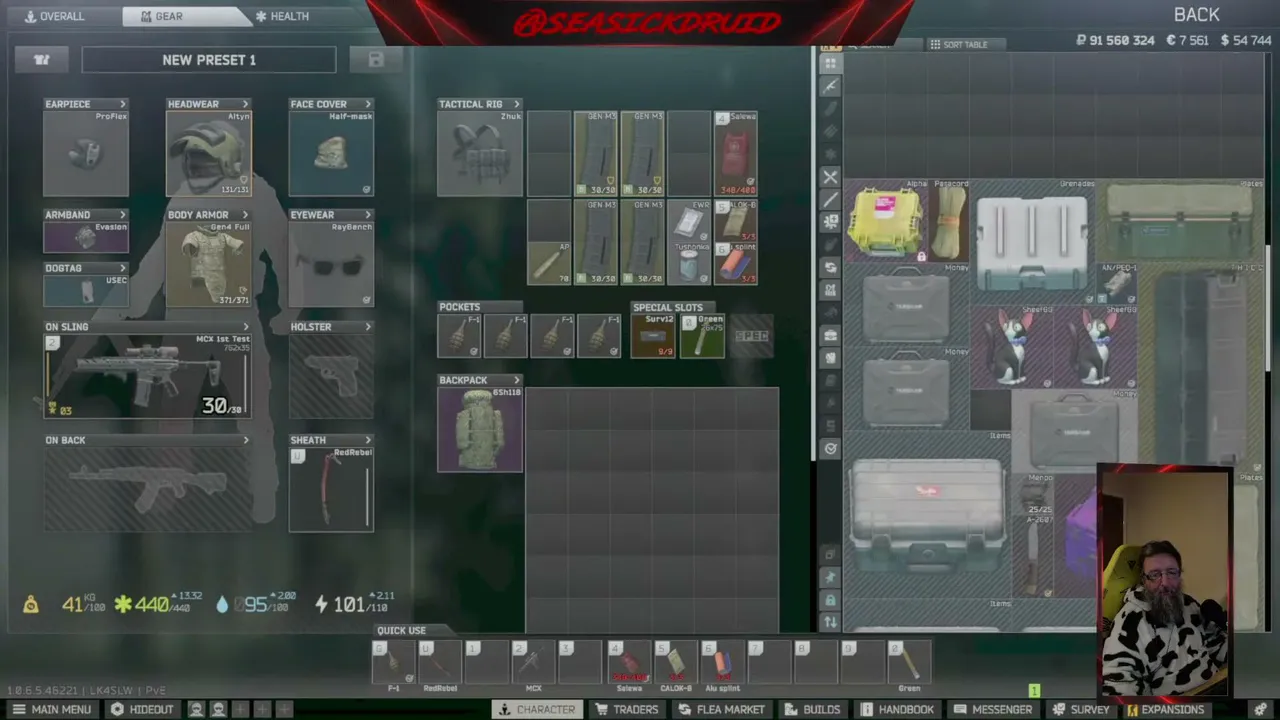Open the Grenades case in stash
Viewport: 1280px width, 720px height.
(1033, 242)
